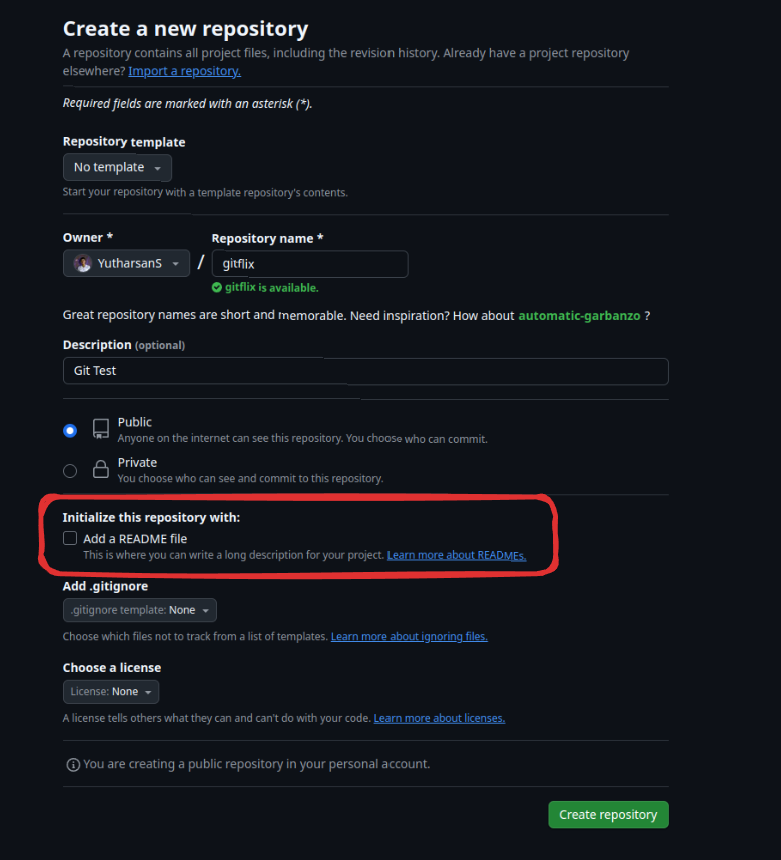This screenshot has width=781, height=860.
Task: Click the info icon beside public repository notice
Action: click(x=73, y=764)
